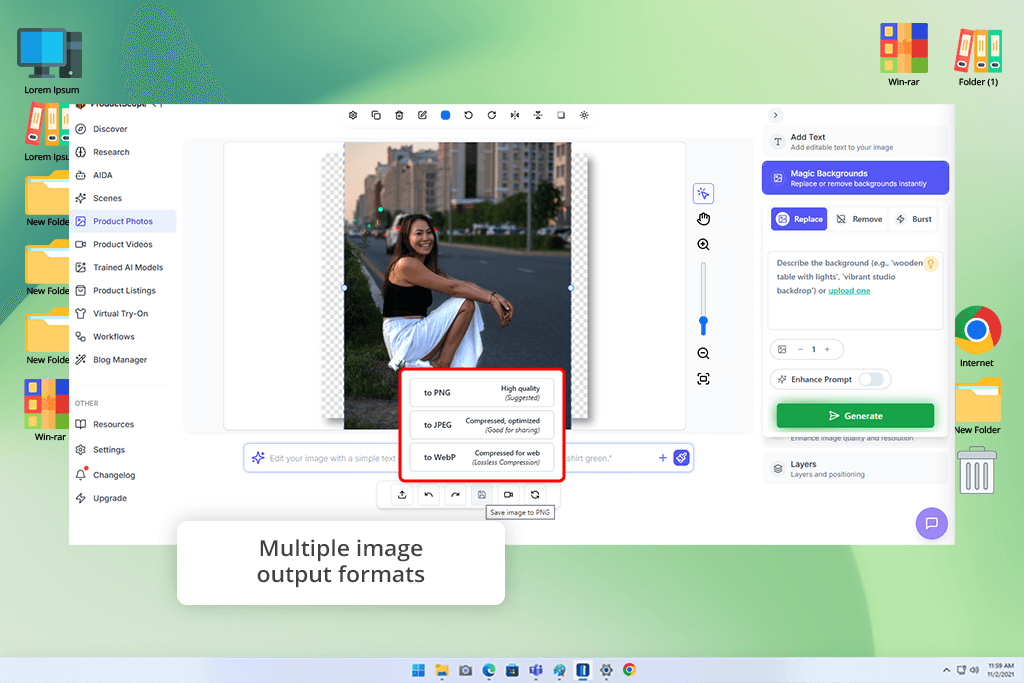The image size is (1024, 683).
Task: Activate the hand pan tool
Action: click(703, 219)
